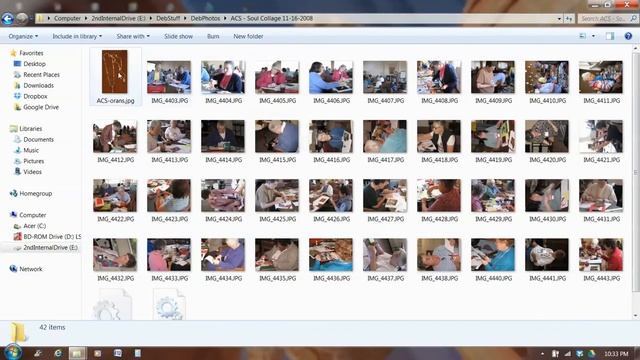
Task: Open the Share with dropdown
Action: coord(133,36)
